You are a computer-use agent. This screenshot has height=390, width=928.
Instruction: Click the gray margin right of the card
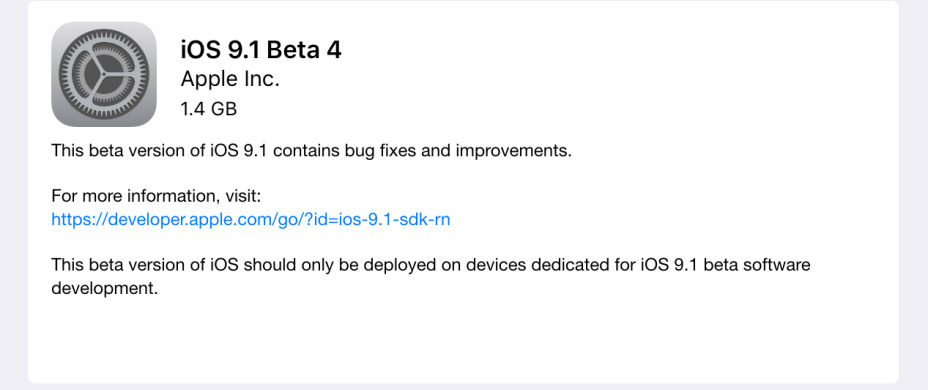[x=913, y=195]
